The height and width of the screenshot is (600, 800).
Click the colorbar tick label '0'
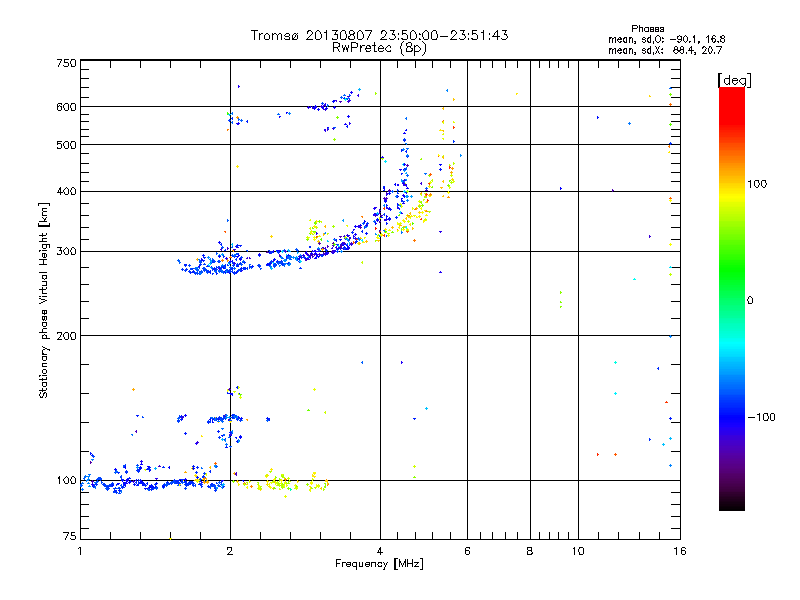point(750,301)
